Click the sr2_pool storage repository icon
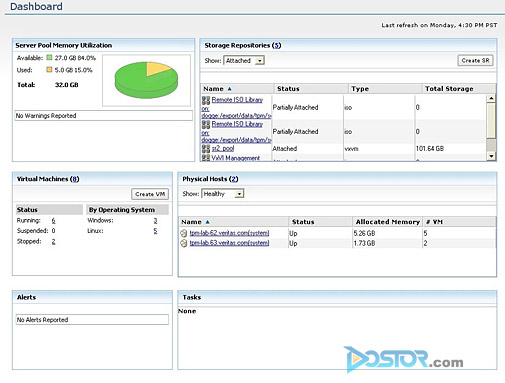Viewport: 505px width, 383px height. click(206, 148)
